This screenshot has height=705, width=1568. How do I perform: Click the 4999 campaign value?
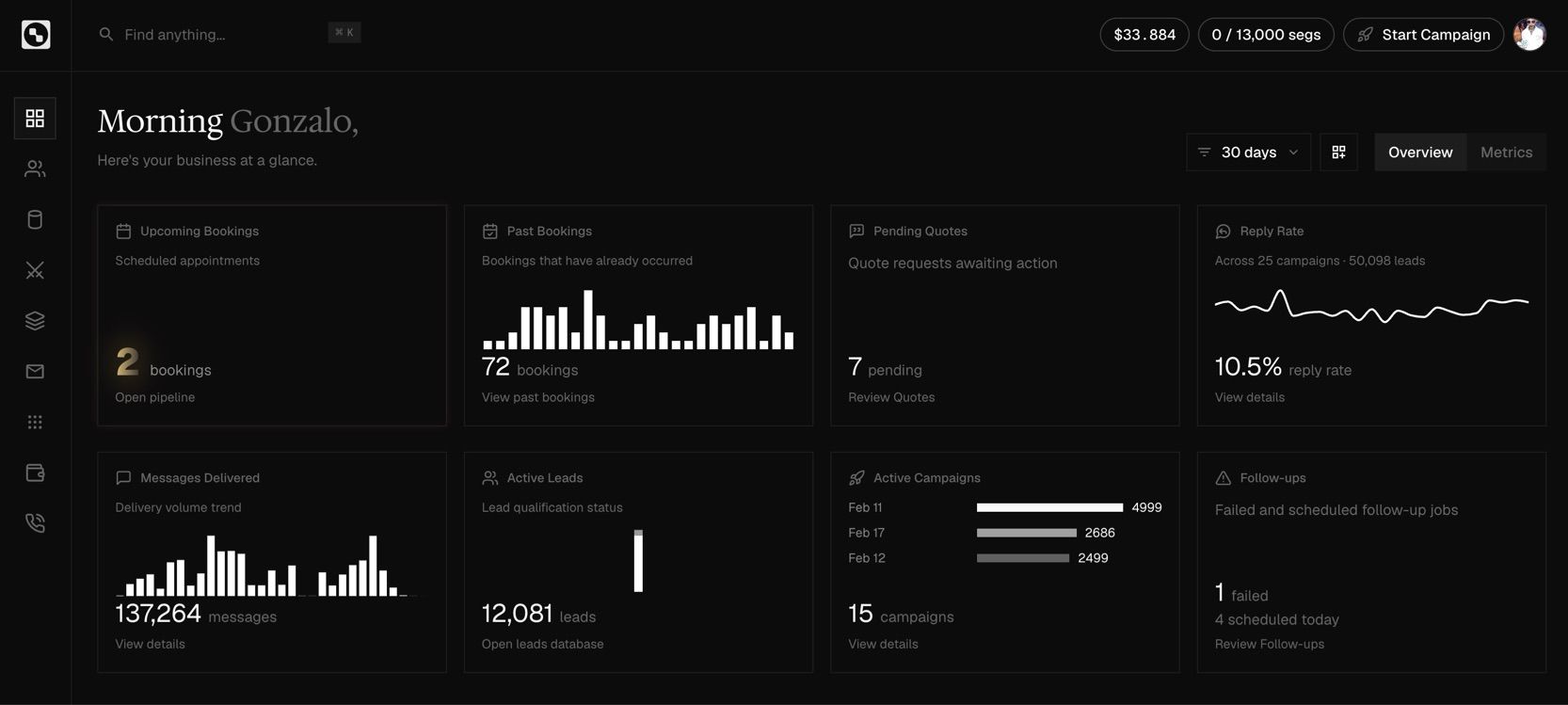[1146, 507]
